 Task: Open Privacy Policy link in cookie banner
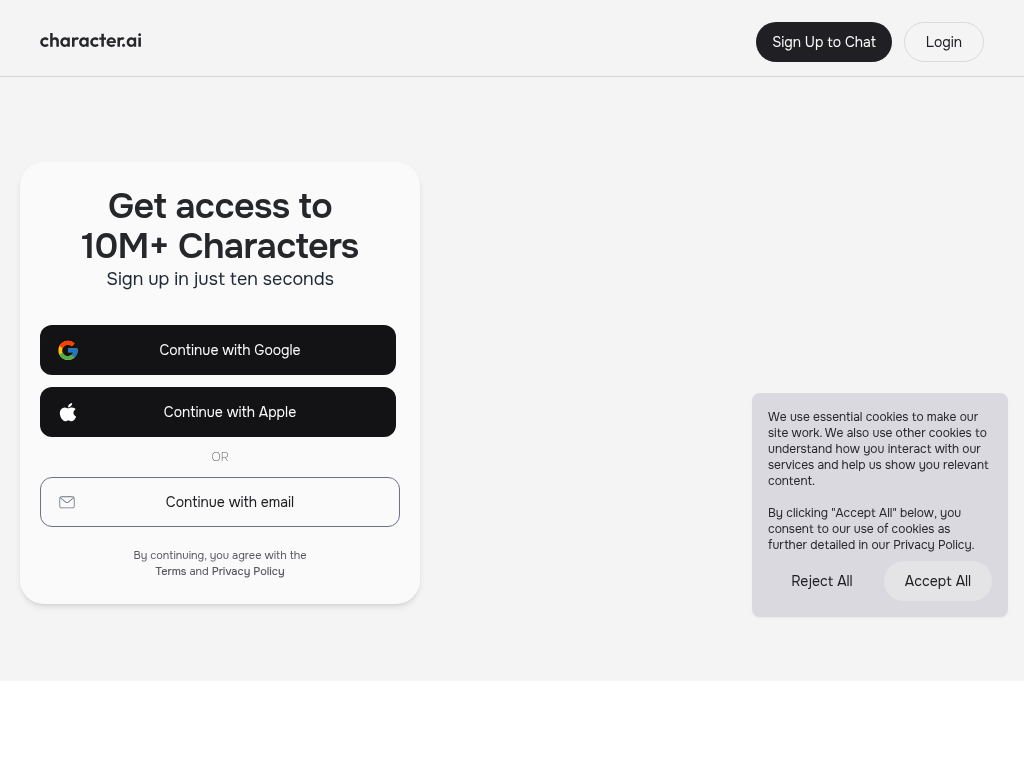point(933,545)
